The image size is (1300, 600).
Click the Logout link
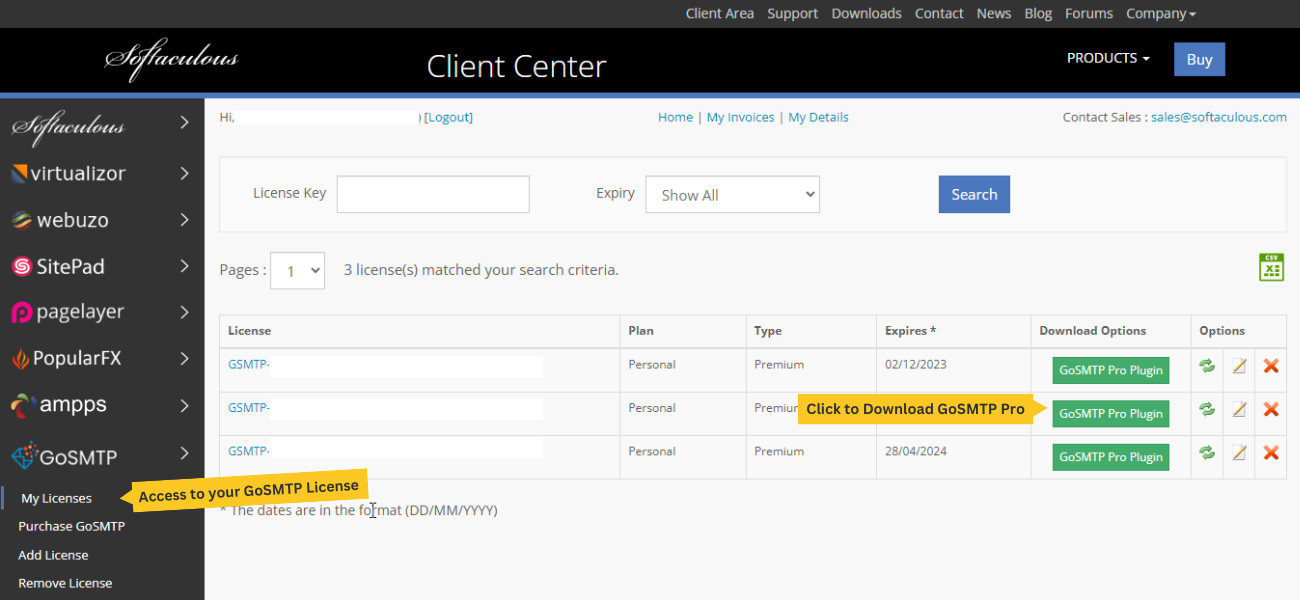pyautogui.click(x=448, y=117)
